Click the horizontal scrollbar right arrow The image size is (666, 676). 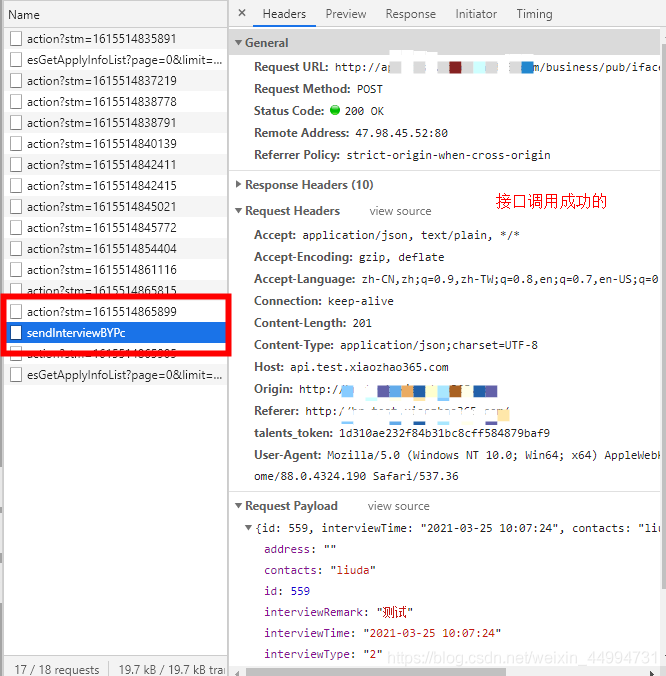pyautogui.click(x=652, y=672)
